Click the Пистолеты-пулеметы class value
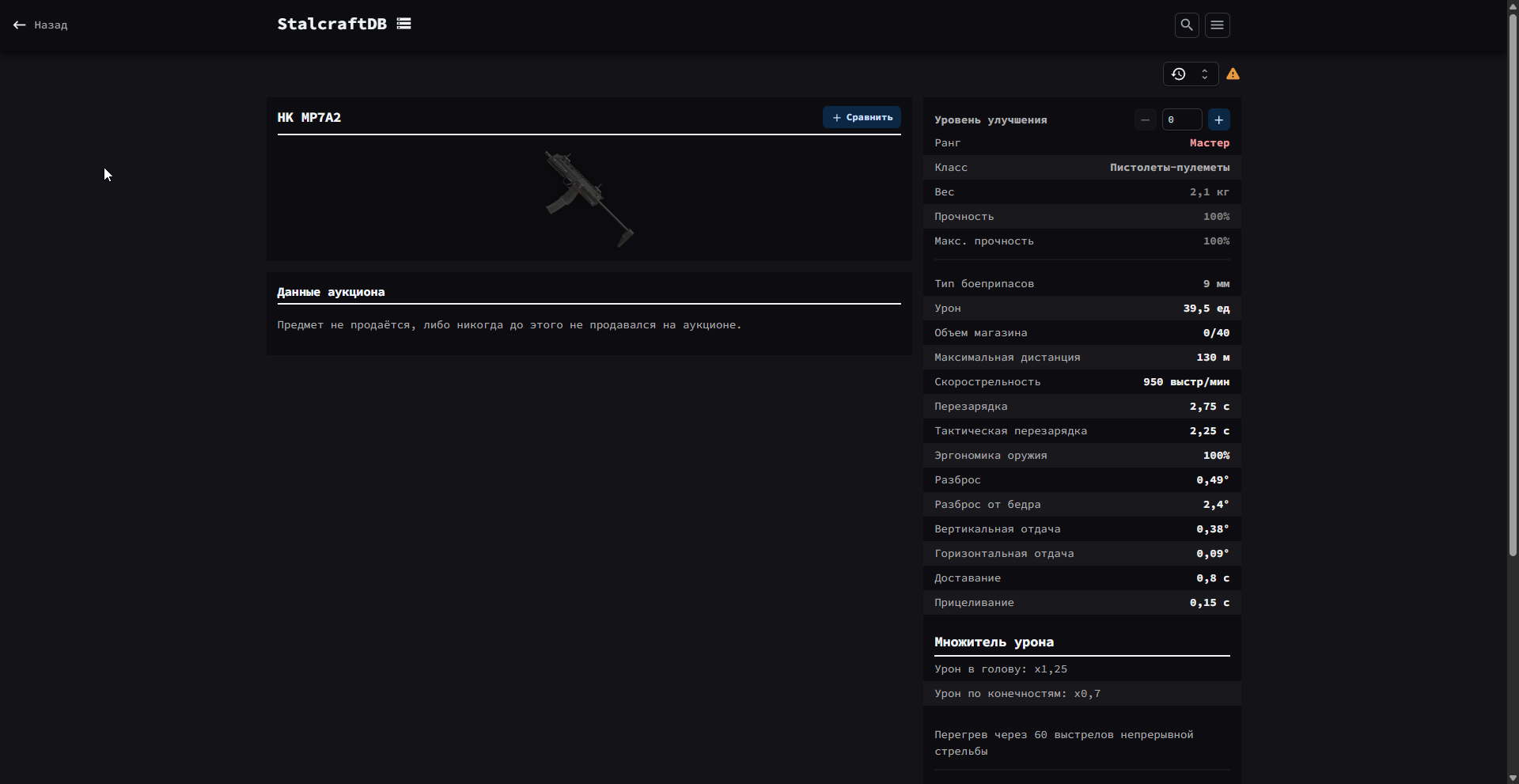 tap(1169, 168)
